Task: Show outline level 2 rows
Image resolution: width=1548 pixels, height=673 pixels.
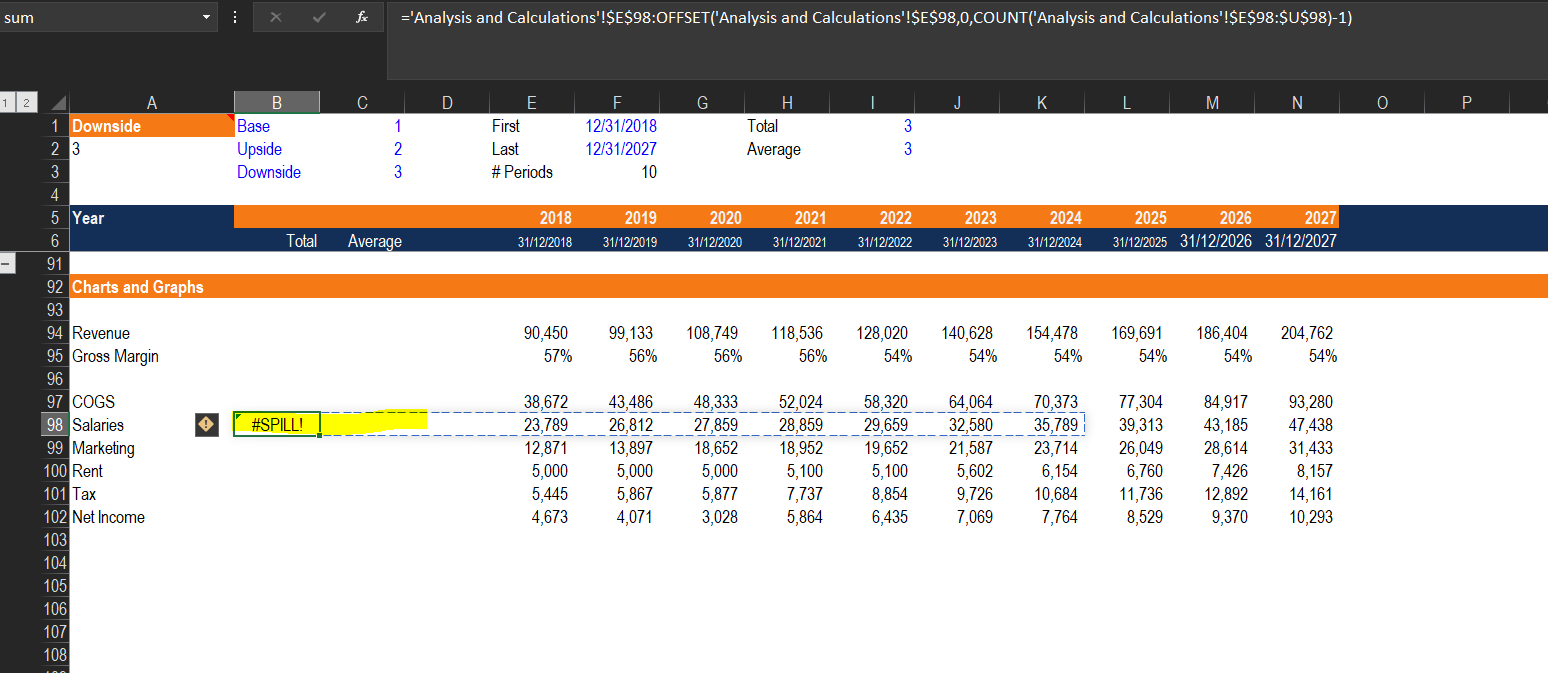Action: pyautogui.click(x=25, y=103)
